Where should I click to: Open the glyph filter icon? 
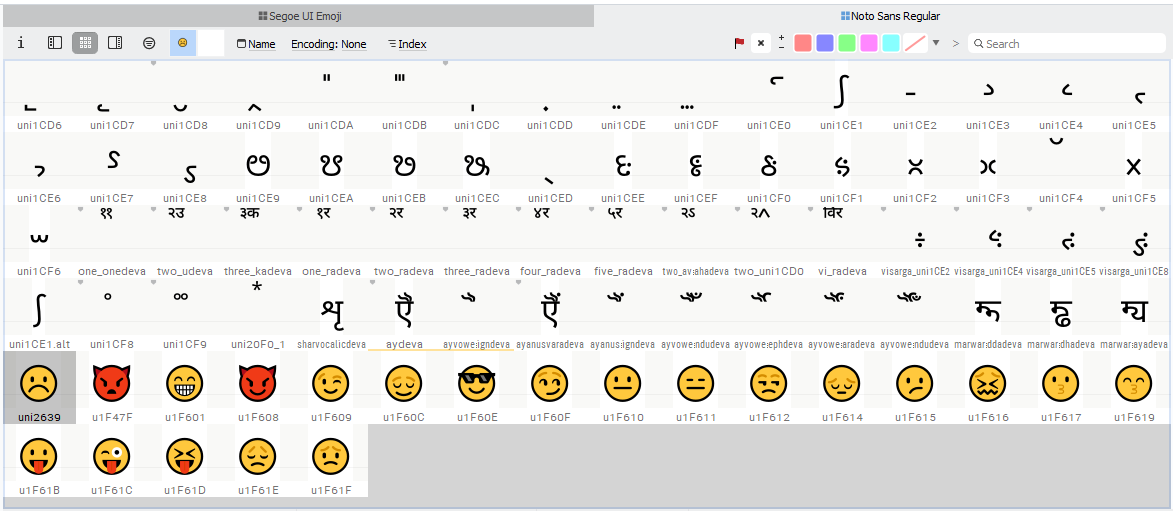[x=149, y=43]
